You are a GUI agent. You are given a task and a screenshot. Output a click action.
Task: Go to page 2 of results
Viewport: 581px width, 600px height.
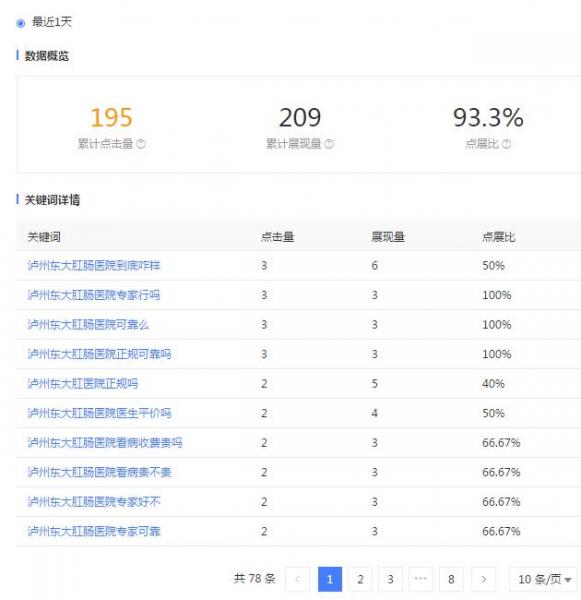(360, 579)
